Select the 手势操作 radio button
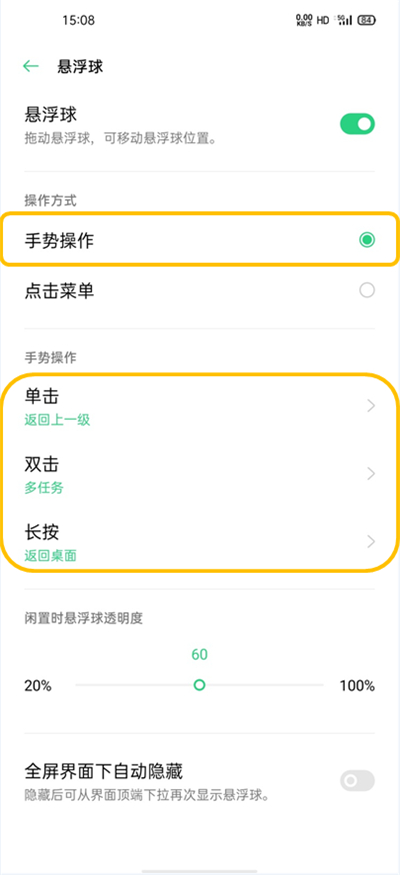The width and height of the screenshot is (400, 875). (x=367, y=241)
